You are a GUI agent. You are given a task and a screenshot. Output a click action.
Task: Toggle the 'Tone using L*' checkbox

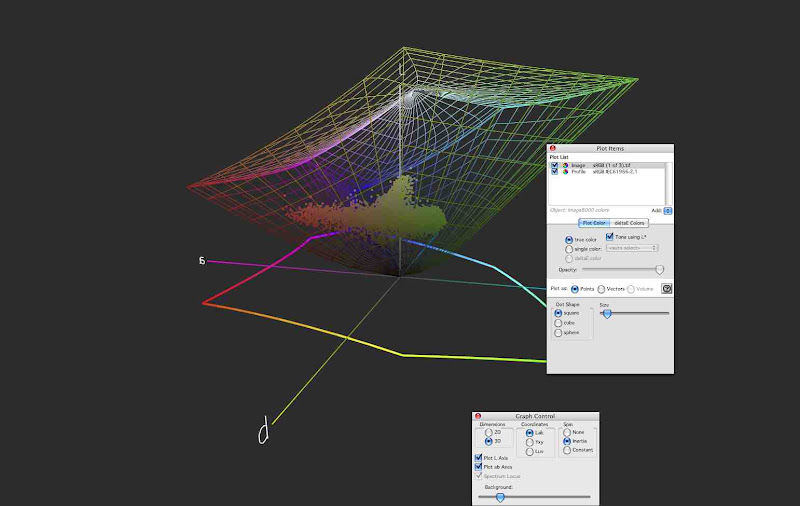pyautogui.click(x=609, y=237)
